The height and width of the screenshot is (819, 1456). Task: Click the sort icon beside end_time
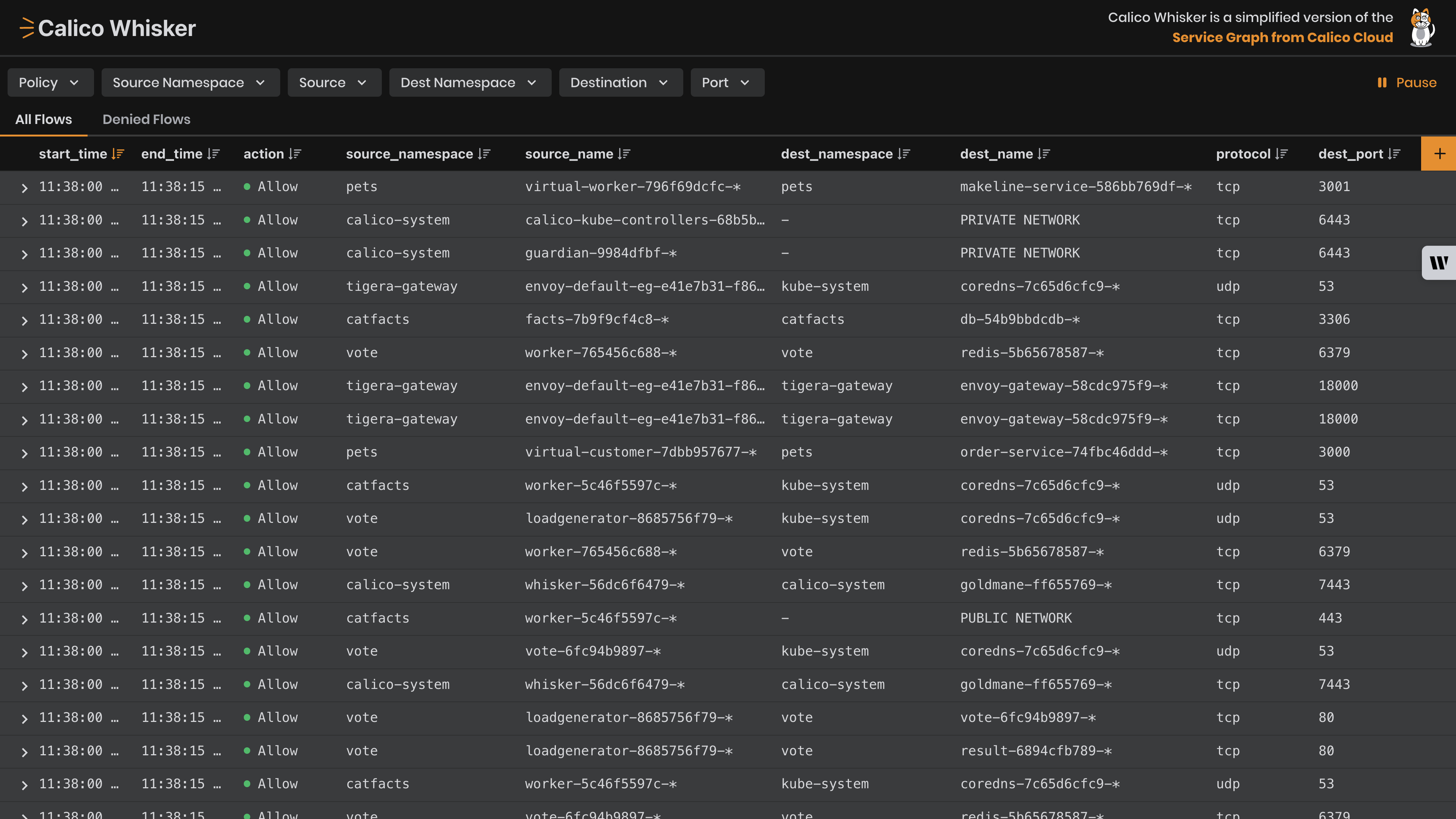click(x=213, y=154)
